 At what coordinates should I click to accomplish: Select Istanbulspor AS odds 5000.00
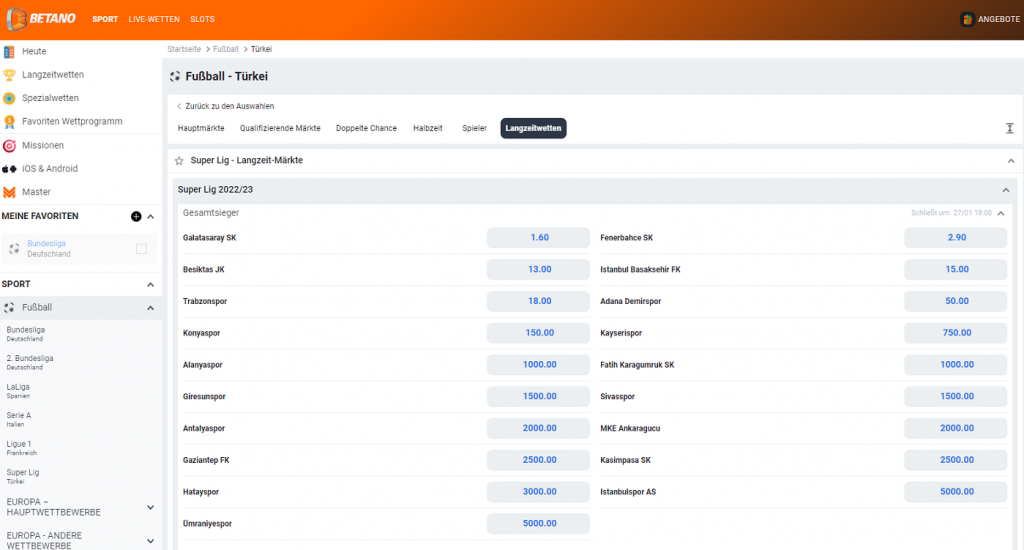[955, 492]
